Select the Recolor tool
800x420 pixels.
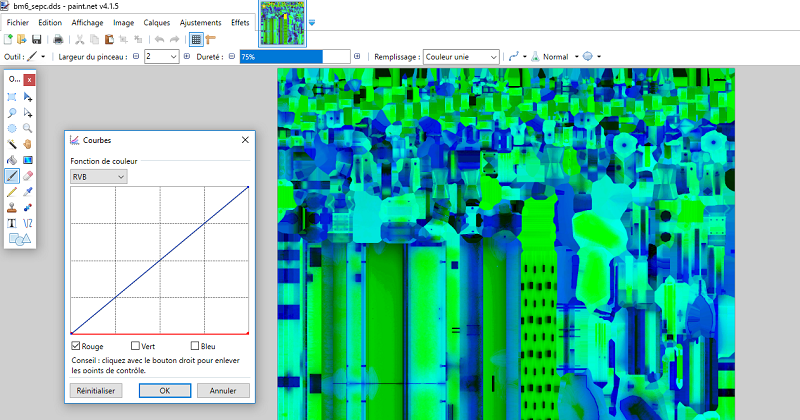pyautogui.click(x=28, y=208)
